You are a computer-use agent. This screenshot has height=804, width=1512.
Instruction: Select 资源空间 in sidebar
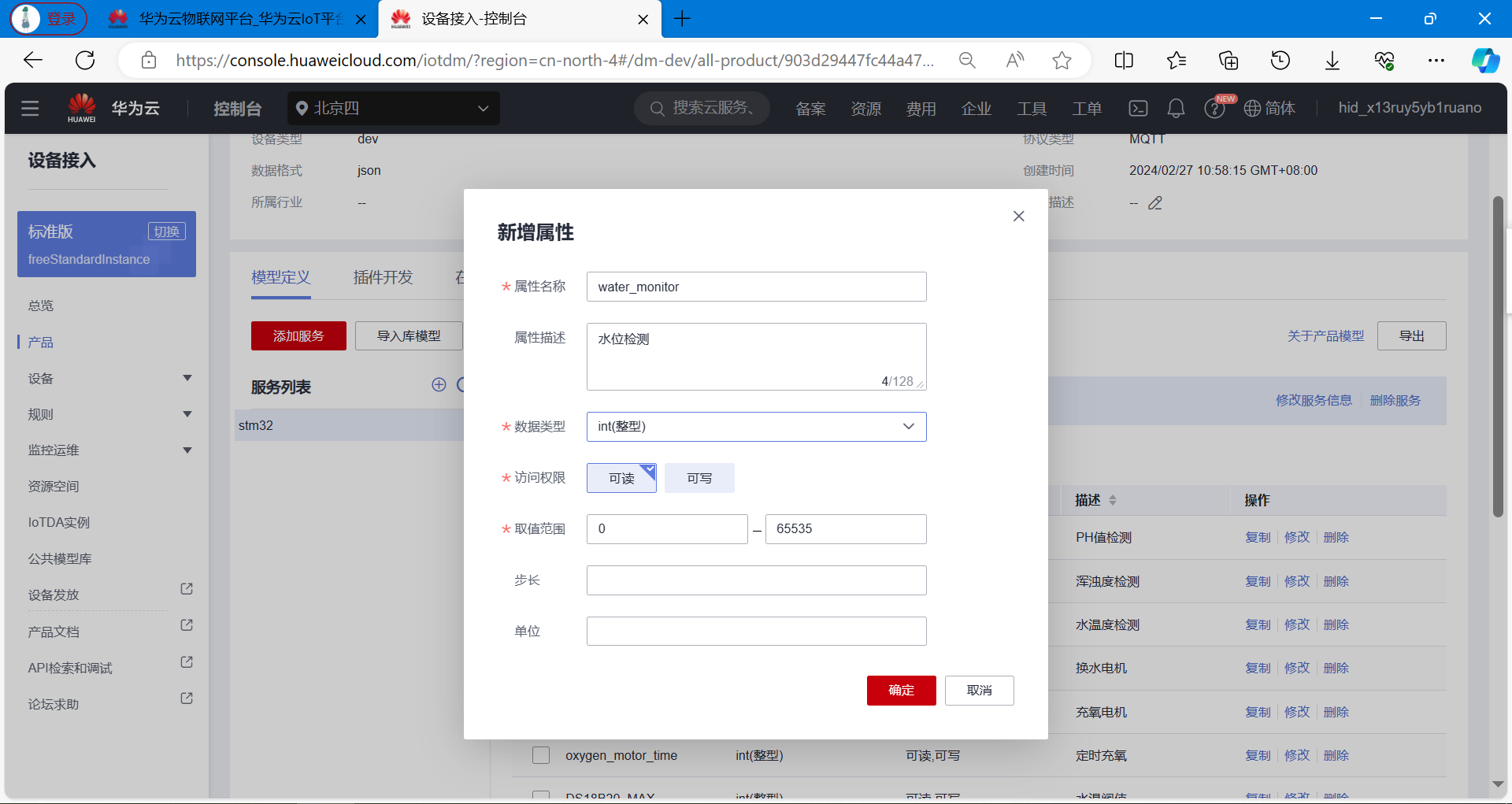click(x=54, y=487)
